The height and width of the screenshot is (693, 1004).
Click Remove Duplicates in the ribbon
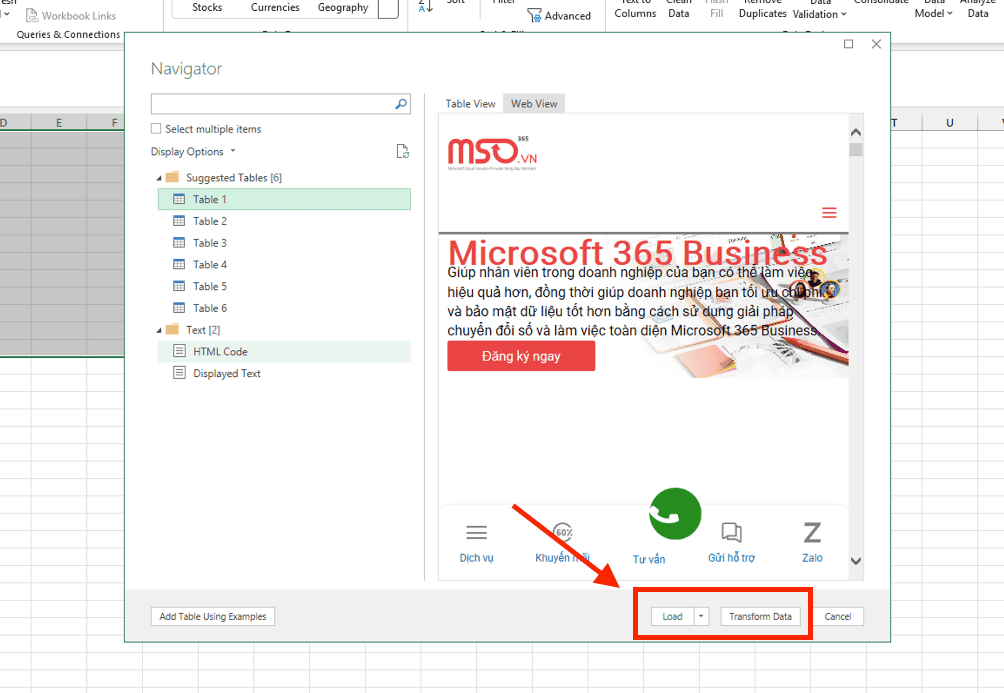tap(763, 10)
